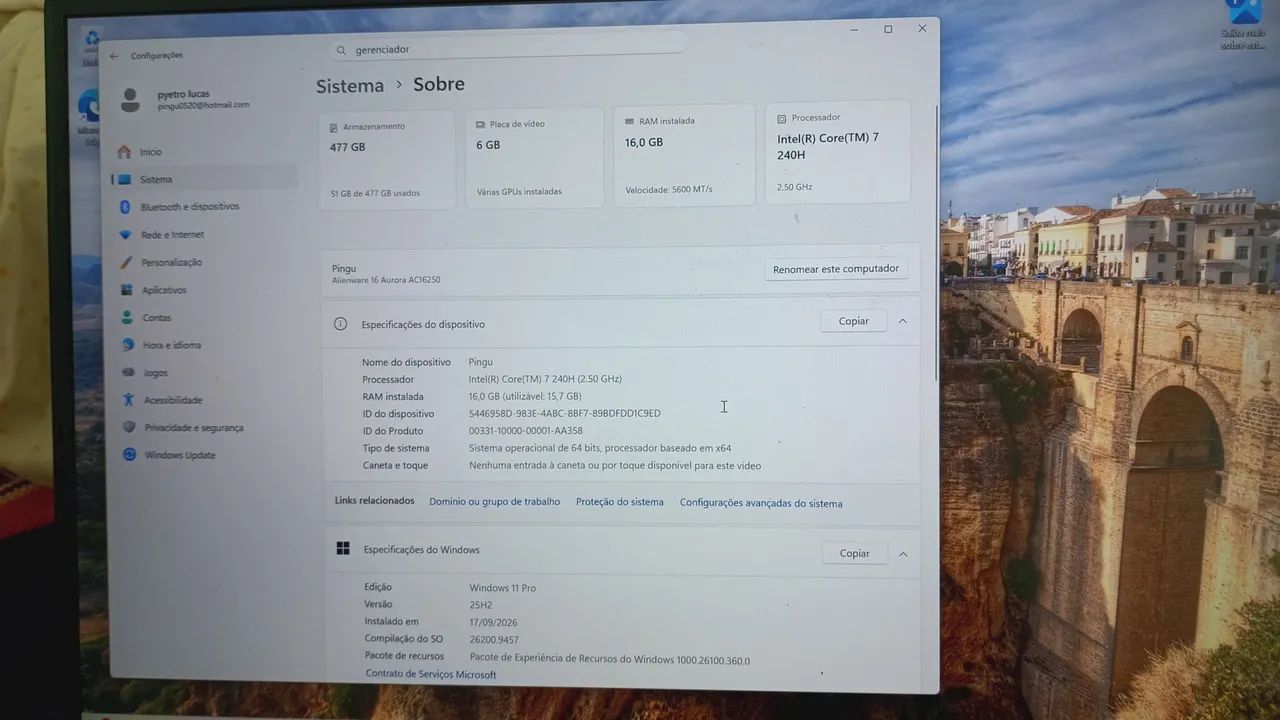The height and width of the screenshot is (720, 1280).
Task: Select the RAM value 16,0 GB (utilizável: 15,7 GB)
Action: 525,396
